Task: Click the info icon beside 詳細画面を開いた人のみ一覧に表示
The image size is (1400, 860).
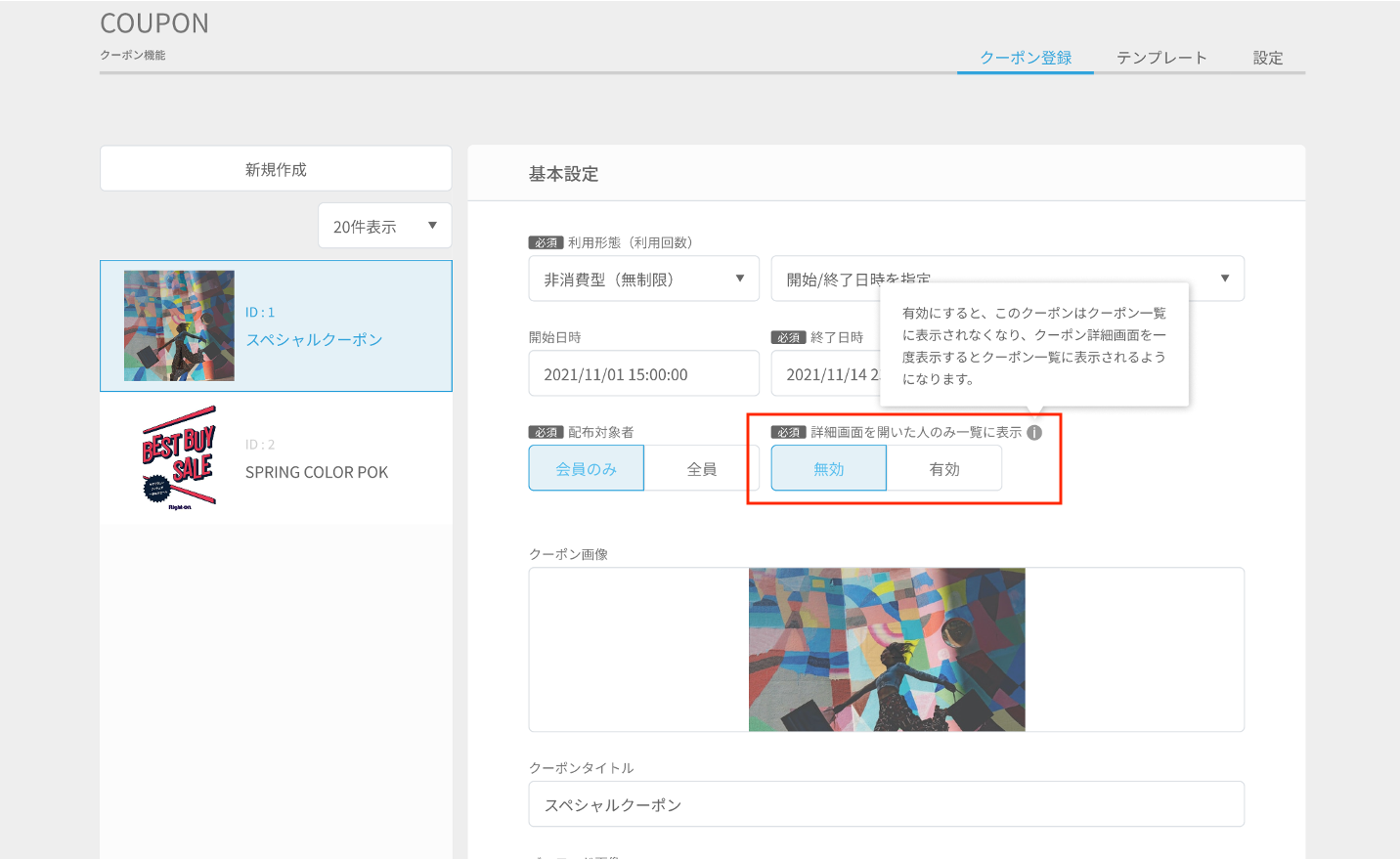Action: 1034,432
